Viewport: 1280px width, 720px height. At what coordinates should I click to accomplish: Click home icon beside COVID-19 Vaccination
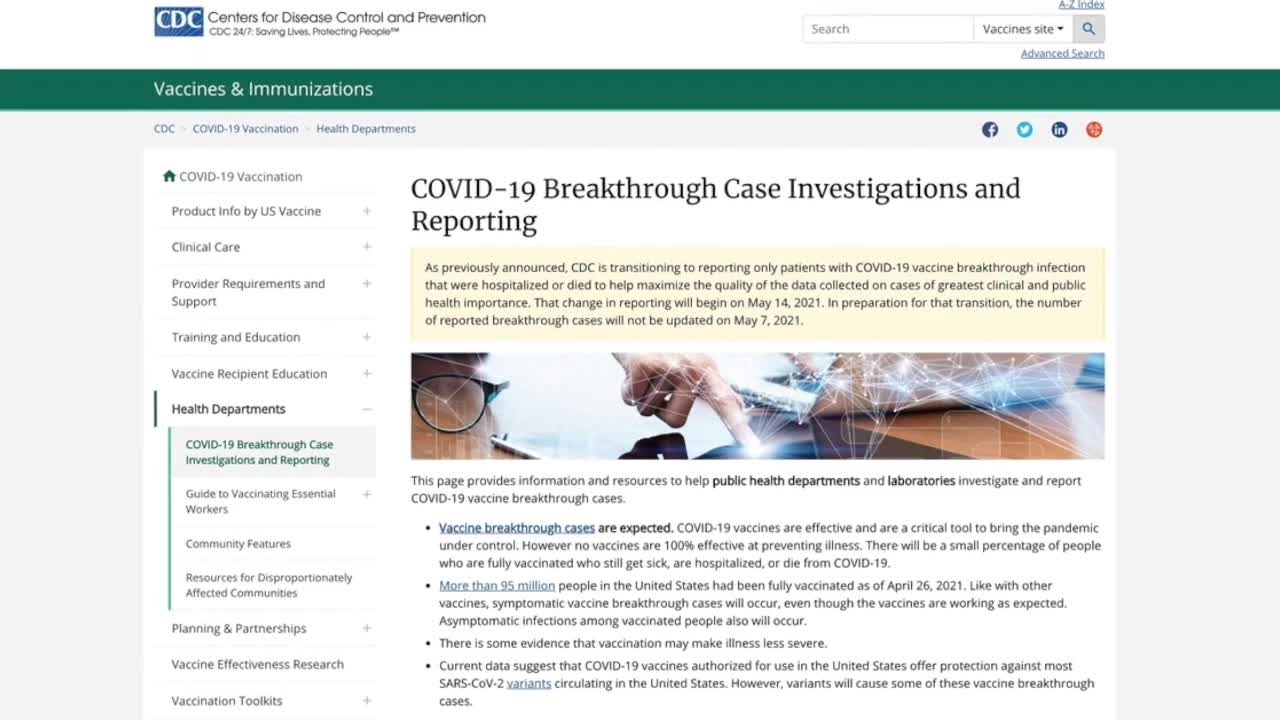click(169, 176)
